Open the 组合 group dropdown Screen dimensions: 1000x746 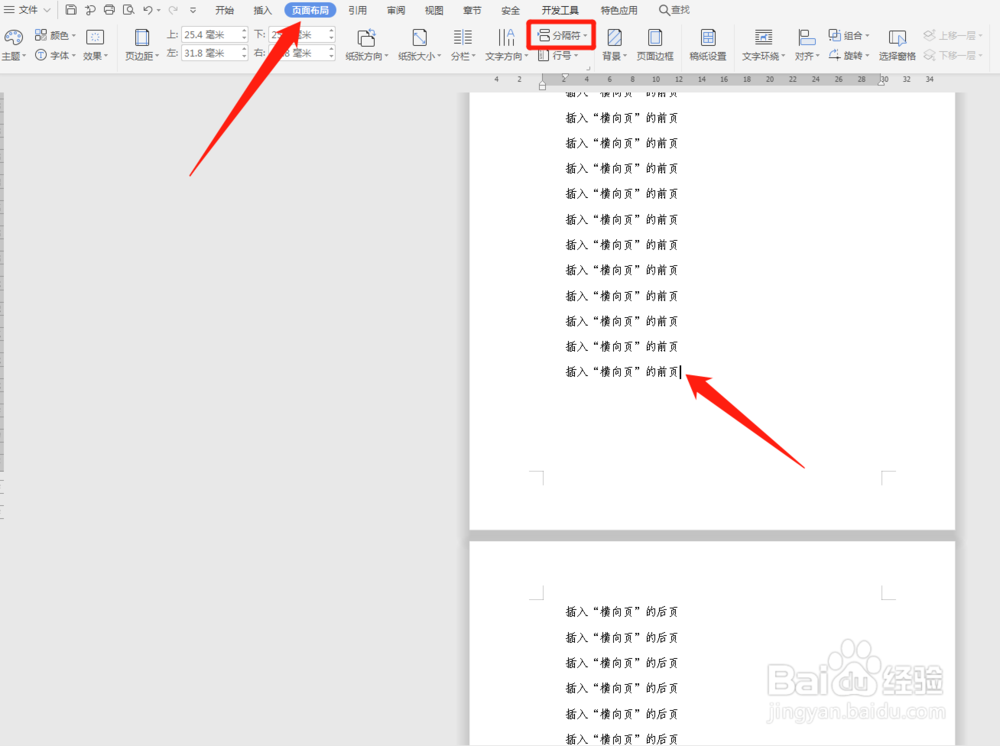(849, 35)
